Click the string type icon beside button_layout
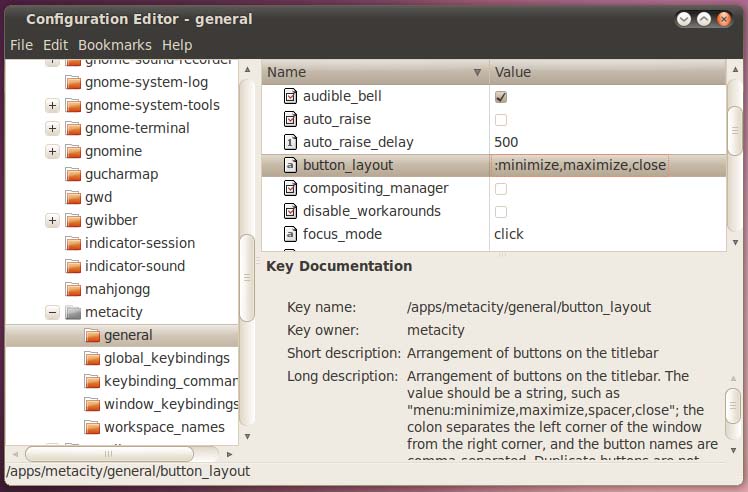This screenshot has height=492, width=748. coord(291,165)
